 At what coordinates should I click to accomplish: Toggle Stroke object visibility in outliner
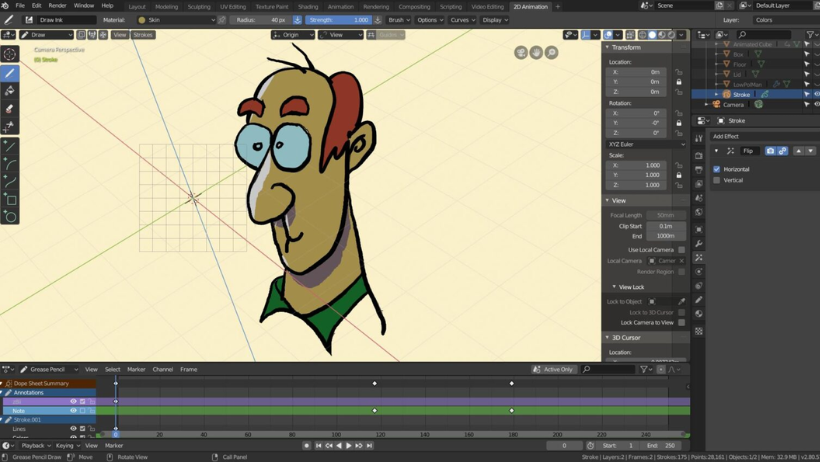click(x=816, y=94)
